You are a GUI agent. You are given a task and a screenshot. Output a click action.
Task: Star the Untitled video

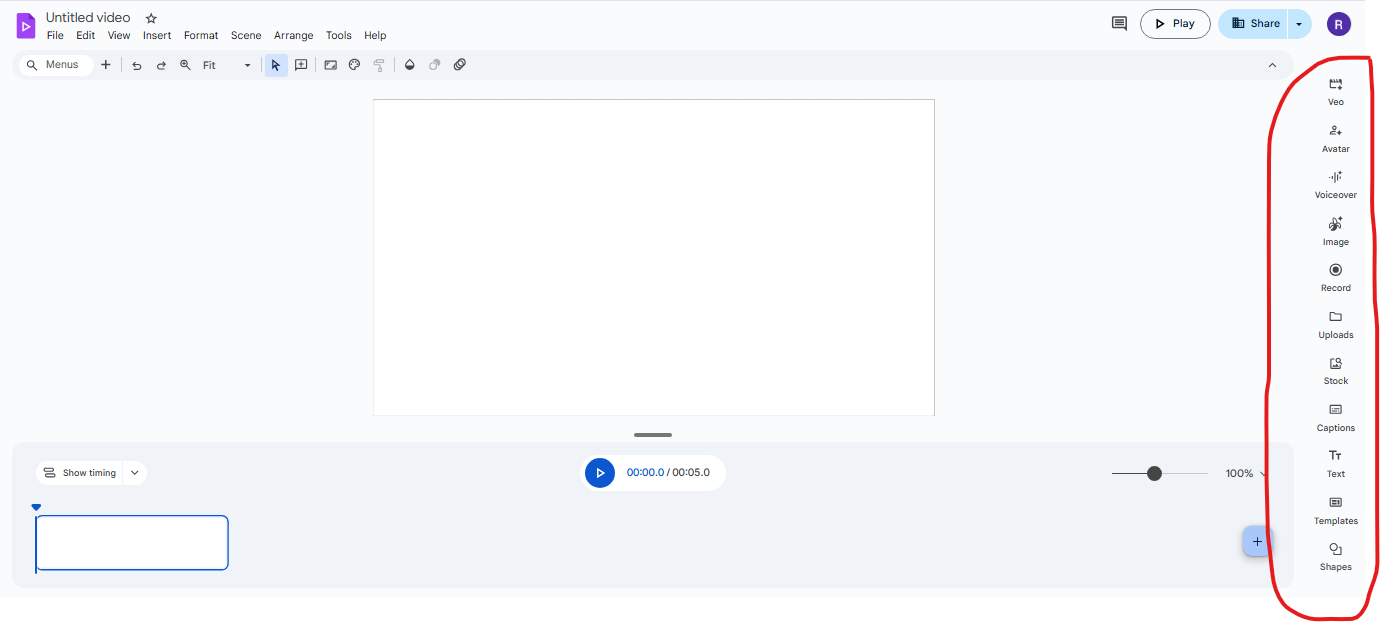pos(151,18)
